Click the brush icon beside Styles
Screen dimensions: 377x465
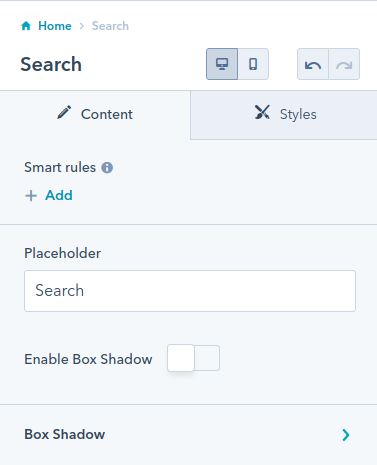point(262,112)
